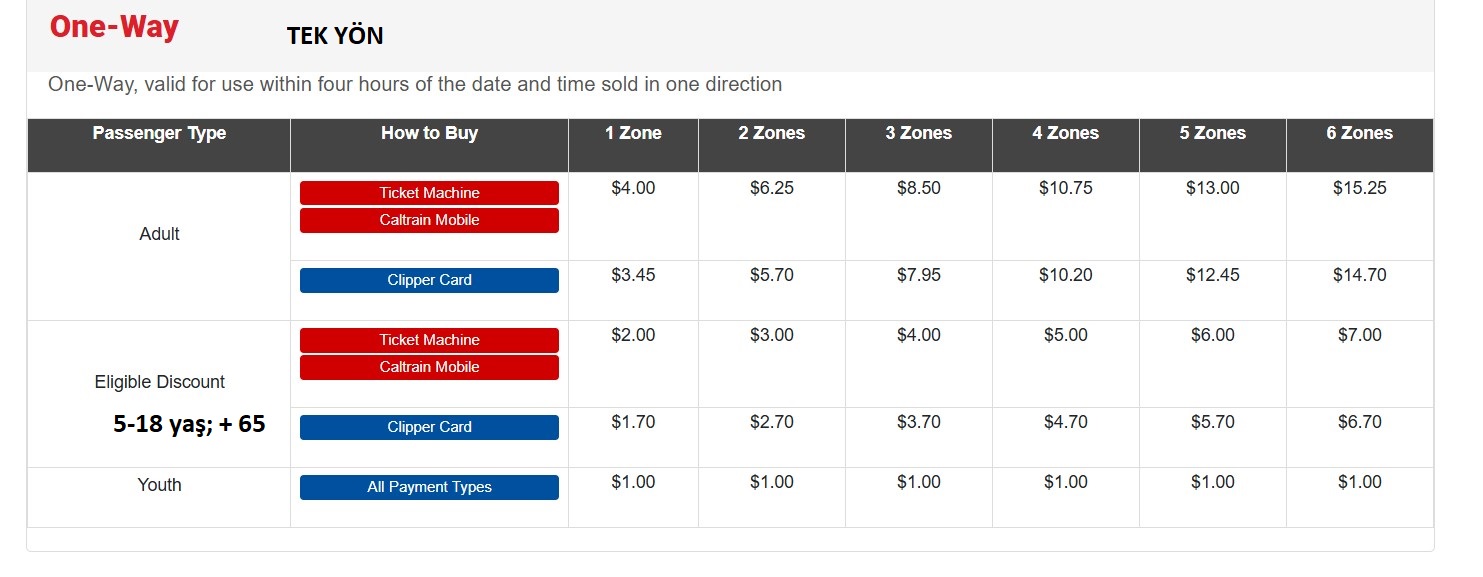
Task: Click the 3 Zones column header
Action: pos(918,133)
